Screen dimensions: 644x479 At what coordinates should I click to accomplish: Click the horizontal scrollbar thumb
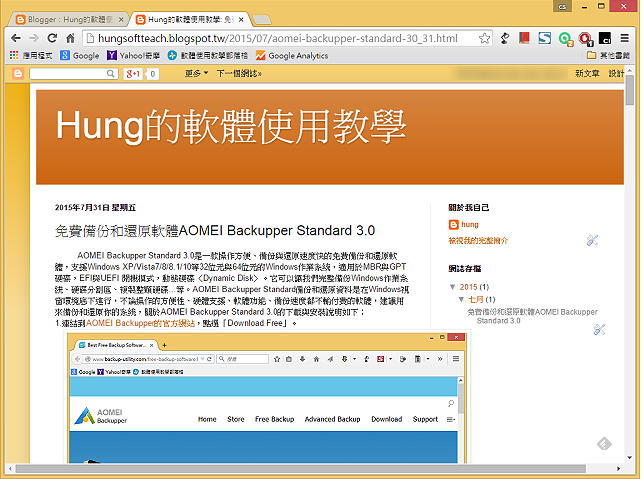(301, 469)
